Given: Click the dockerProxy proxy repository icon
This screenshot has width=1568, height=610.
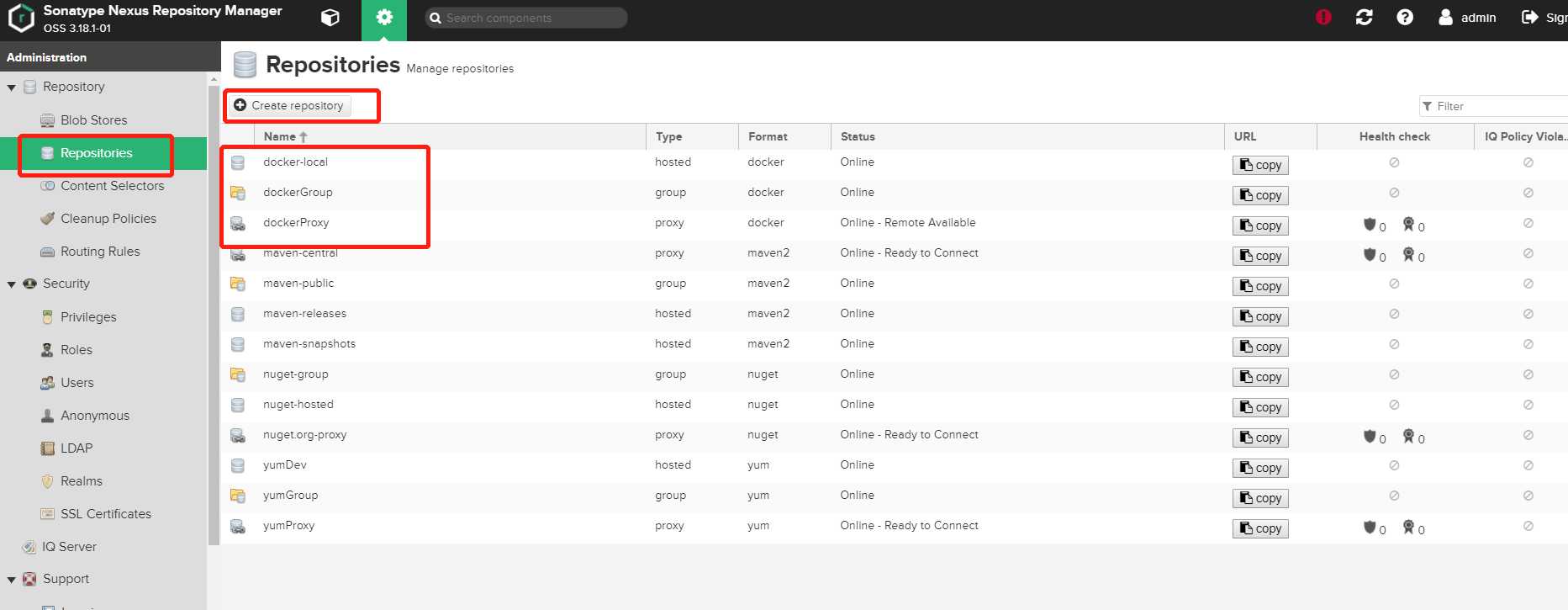Looking at the screenshot, I should click(x=238, y=223).
